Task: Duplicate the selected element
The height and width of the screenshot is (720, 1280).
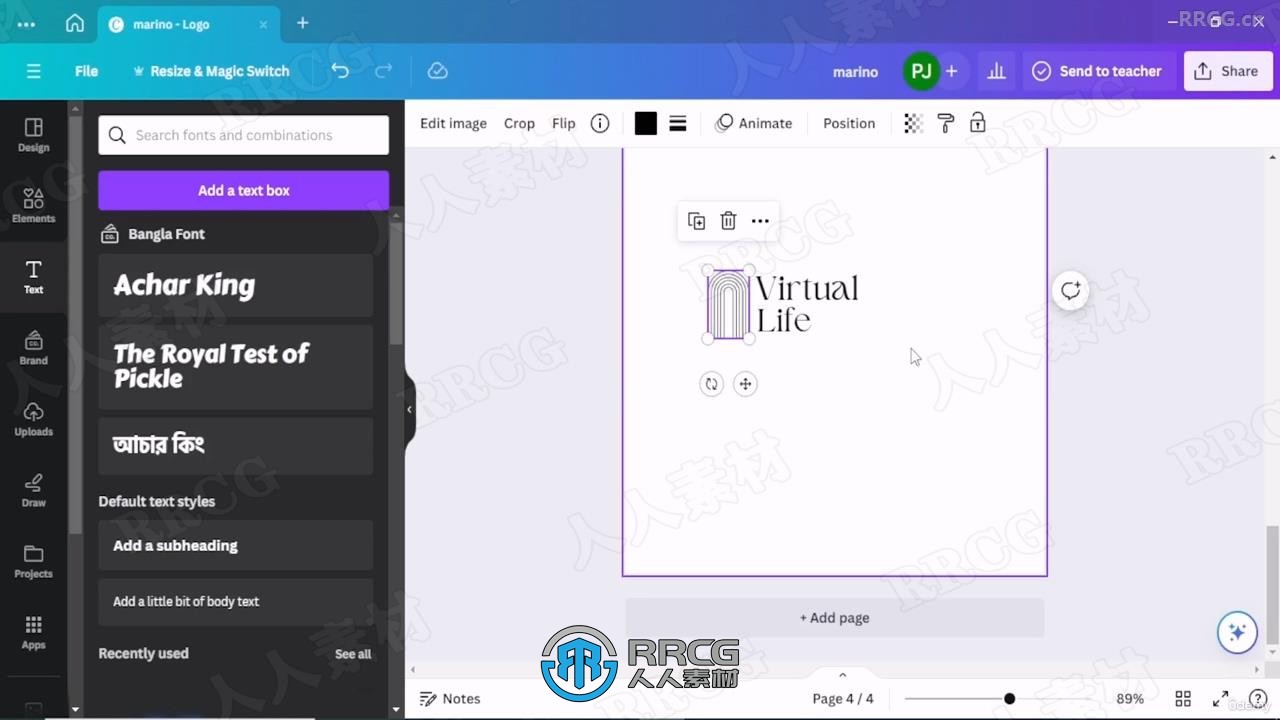Action: (x=697, y=221)
